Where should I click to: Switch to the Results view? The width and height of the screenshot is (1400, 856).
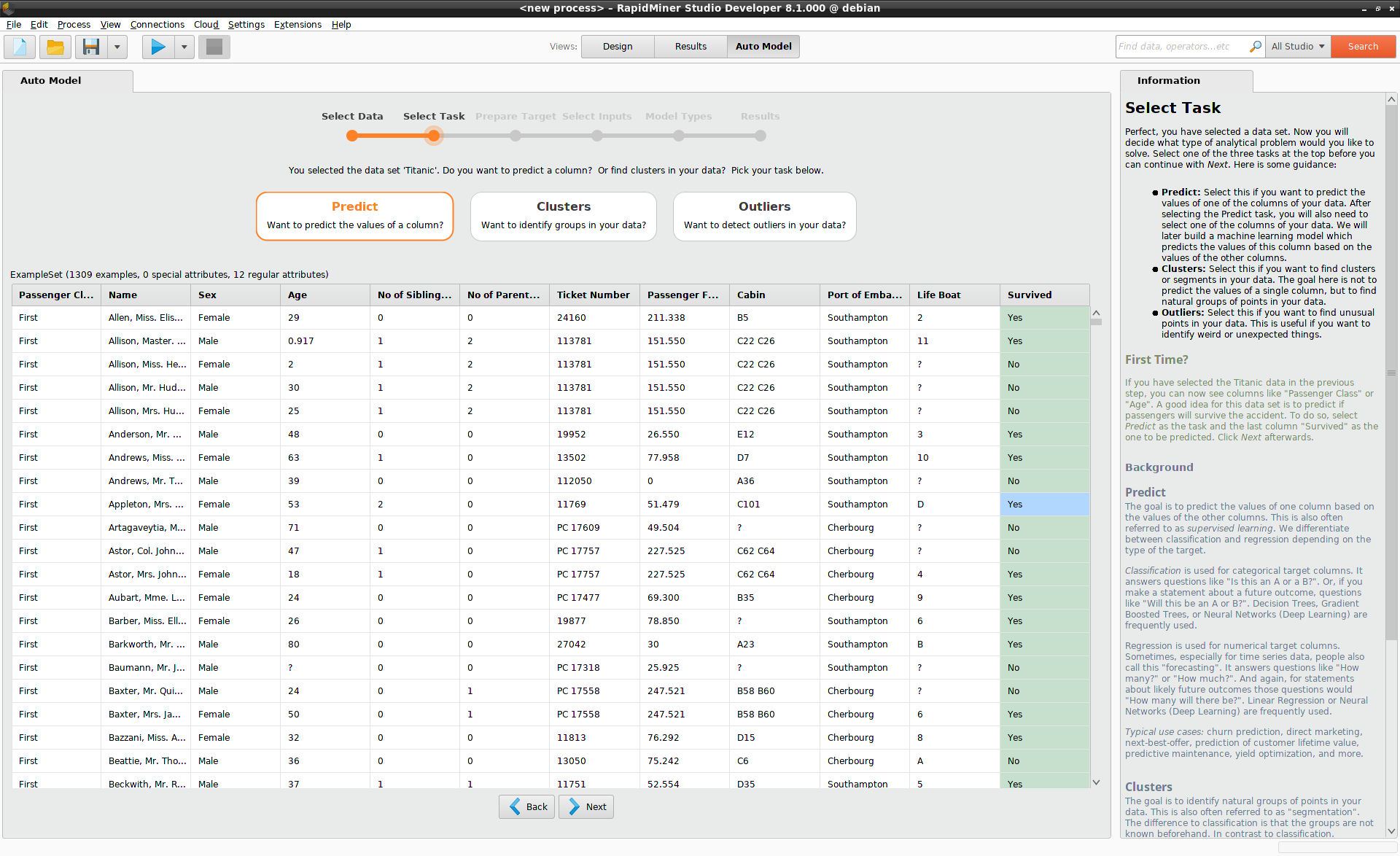690,47
